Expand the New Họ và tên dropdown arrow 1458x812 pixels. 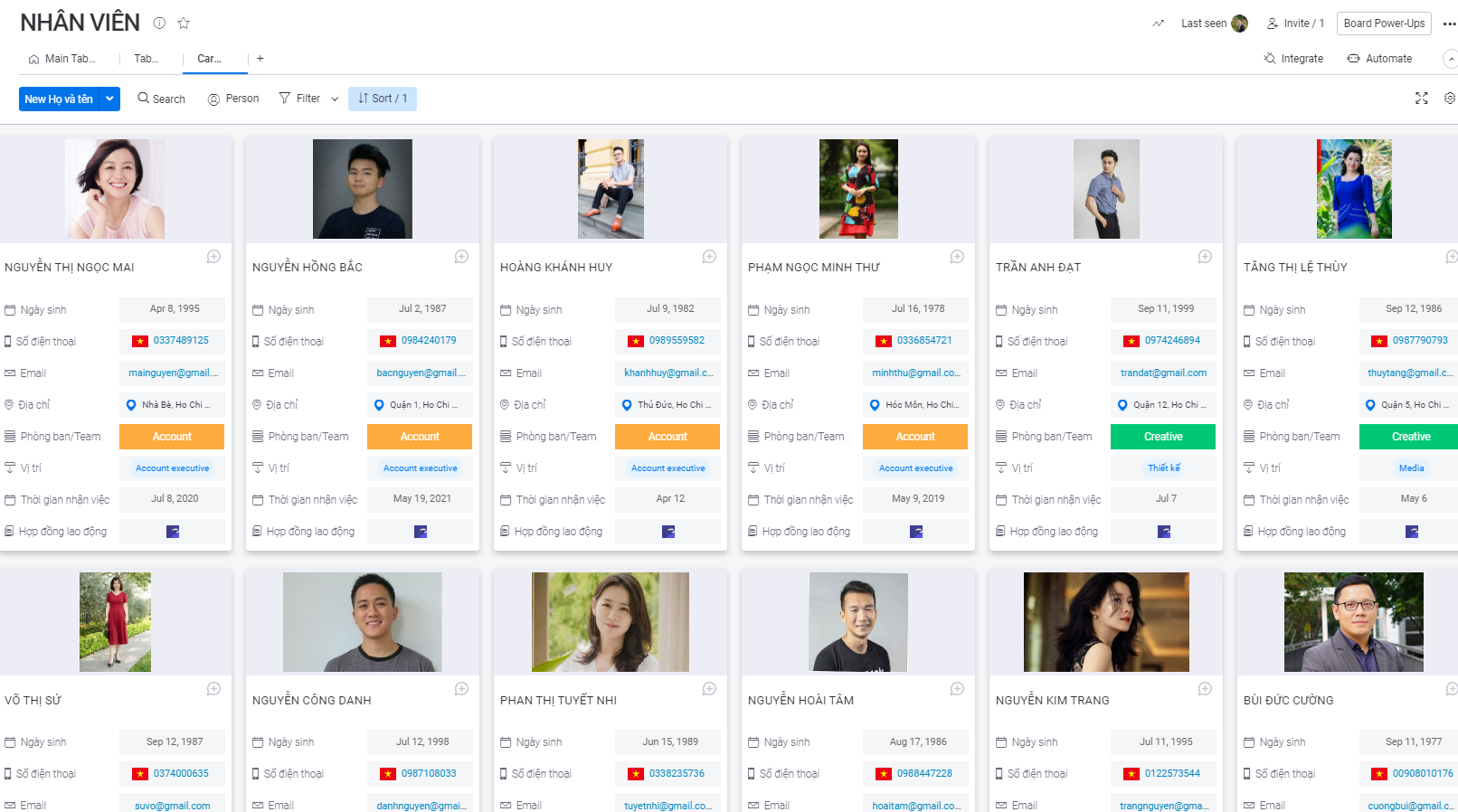tap(109, 99)
